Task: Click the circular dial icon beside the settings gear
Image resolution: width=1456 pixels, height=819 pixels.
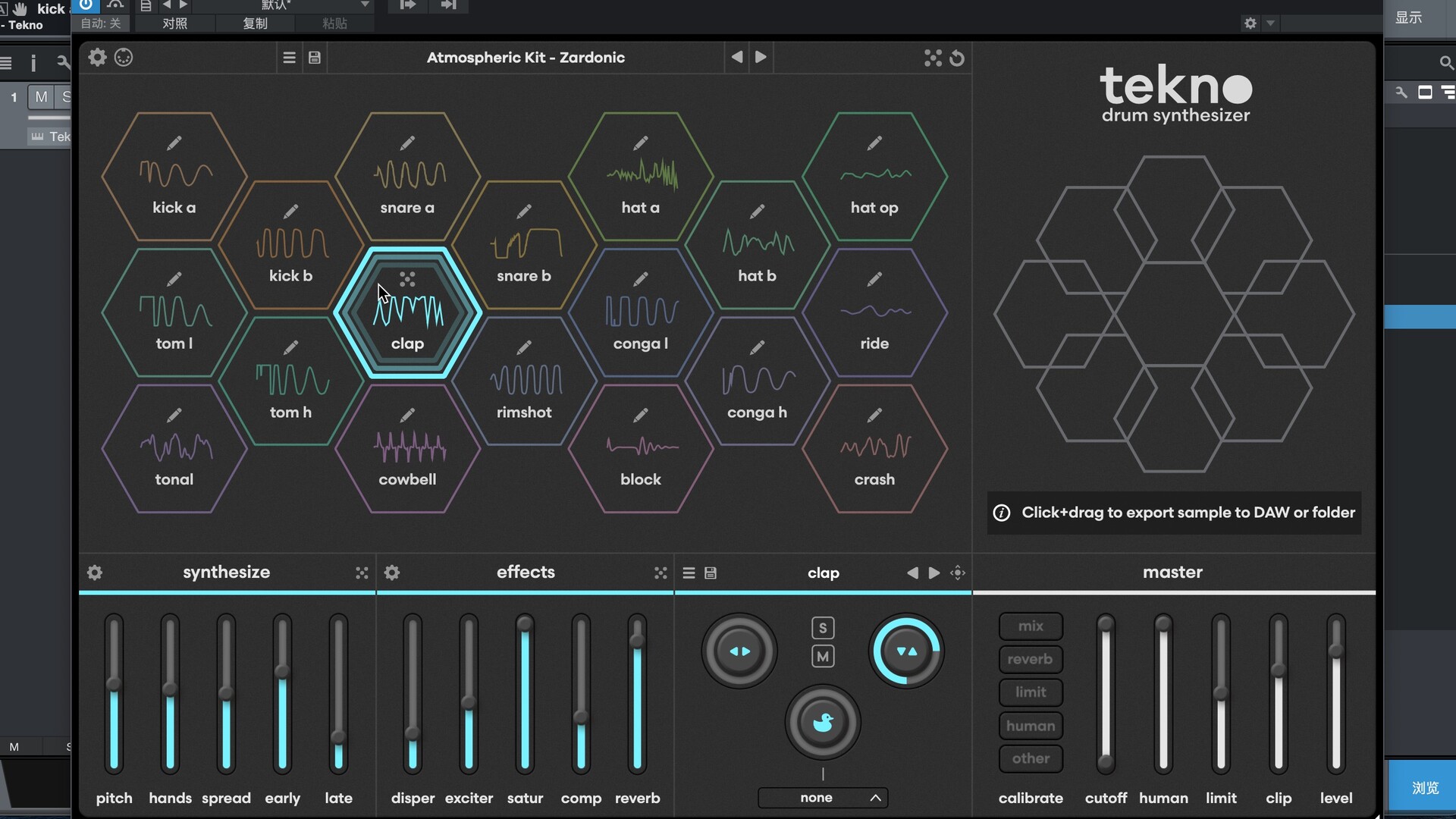Action: 124,57
